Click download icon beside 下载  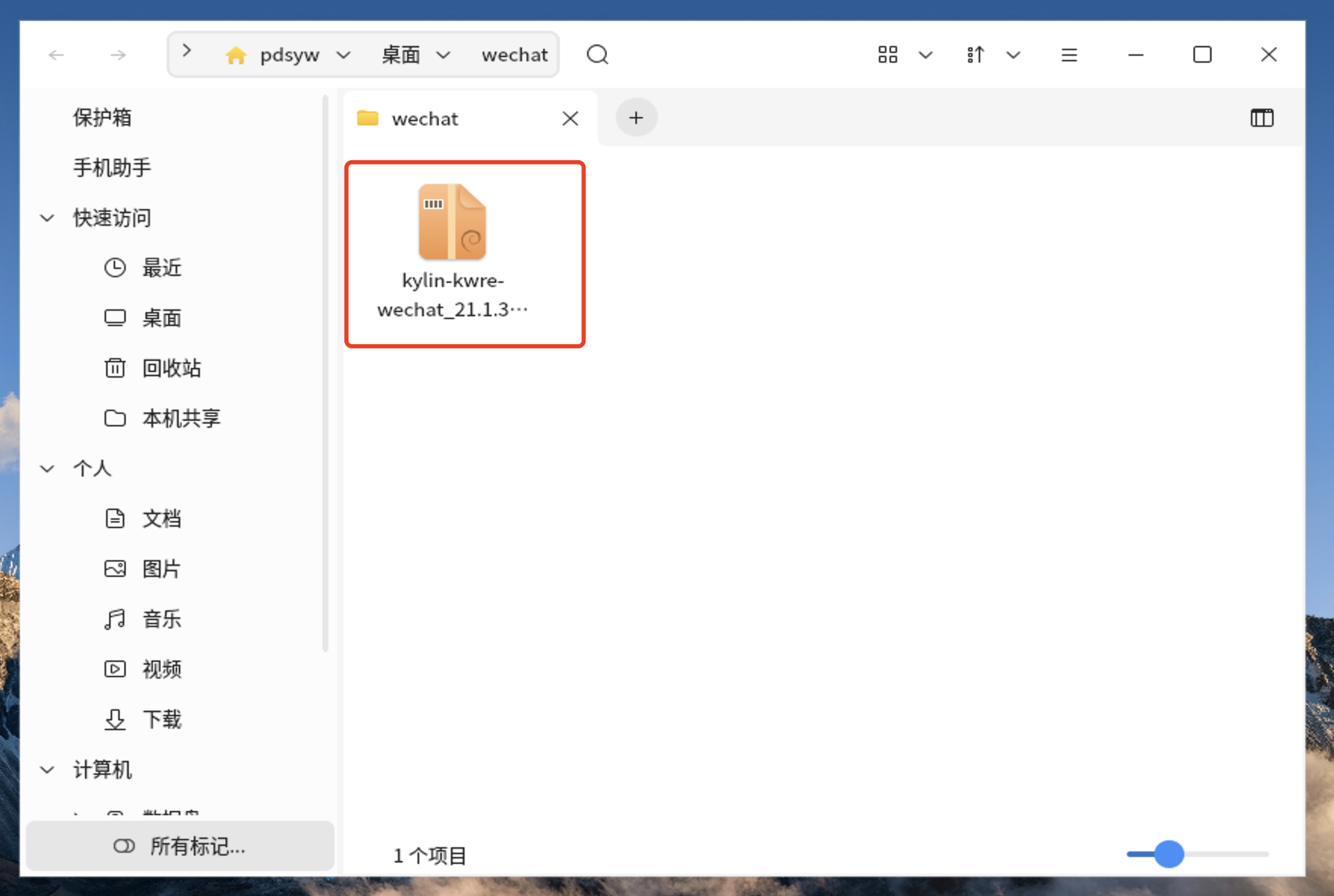(x=115, y=719)
